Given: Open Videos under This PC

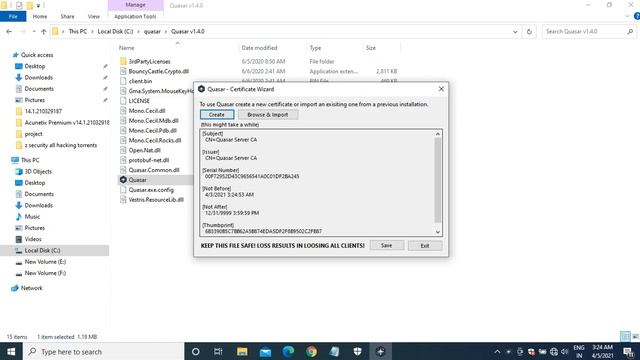Looking at the screenshot, I should pyautogui.click(x=33, y=239).
